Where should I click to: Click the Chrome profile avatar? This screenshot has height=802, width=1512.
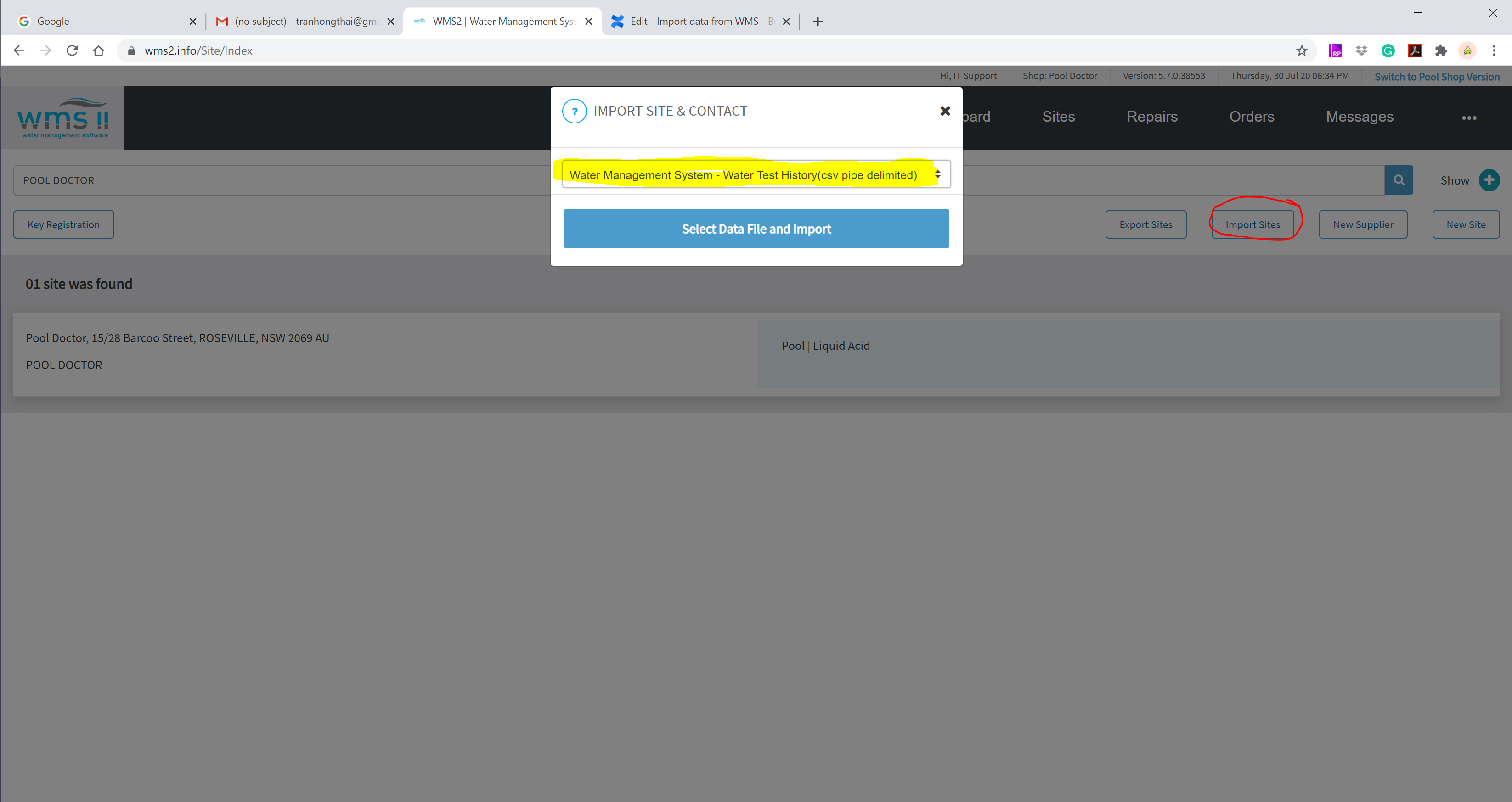(1467, 50)
